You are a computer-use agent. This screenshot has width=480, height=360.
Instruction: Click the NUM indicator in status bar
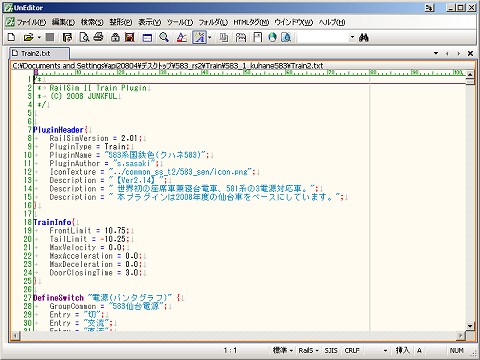[x=456, y=350]
